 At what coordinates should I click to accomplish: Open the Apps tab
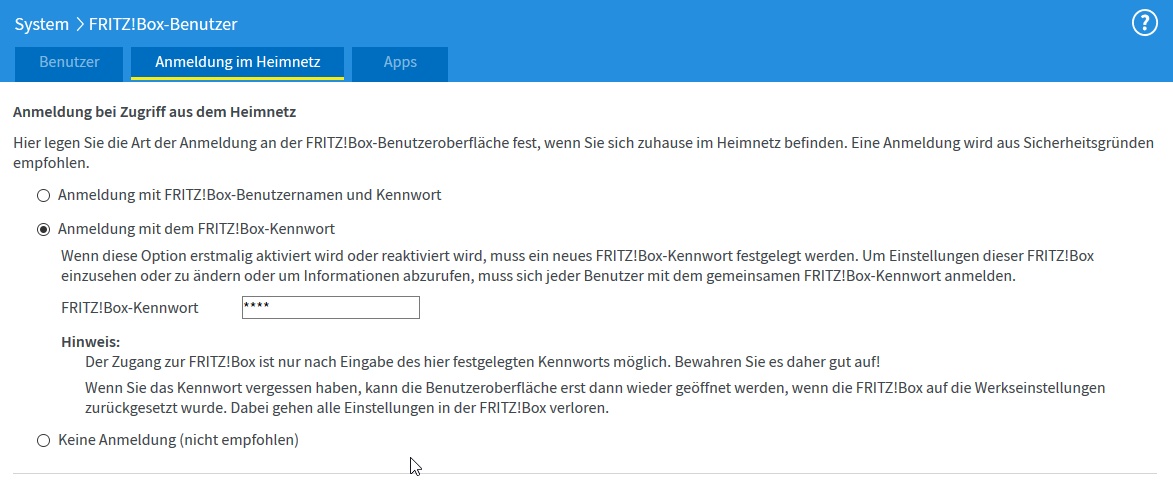[399, 63]
